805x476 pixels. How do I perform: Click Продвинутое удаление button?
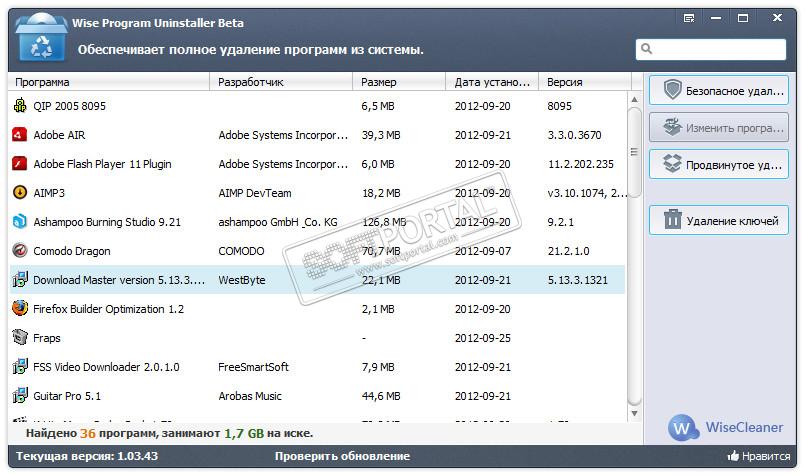click(719, 164)
